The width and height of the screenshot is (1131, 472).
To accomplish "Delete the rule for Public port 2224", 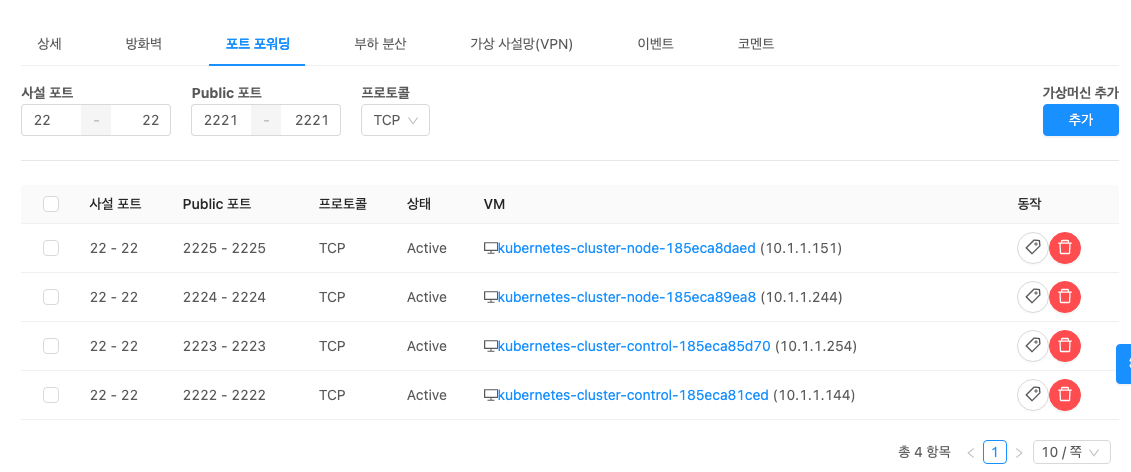I will (1065, 297).
